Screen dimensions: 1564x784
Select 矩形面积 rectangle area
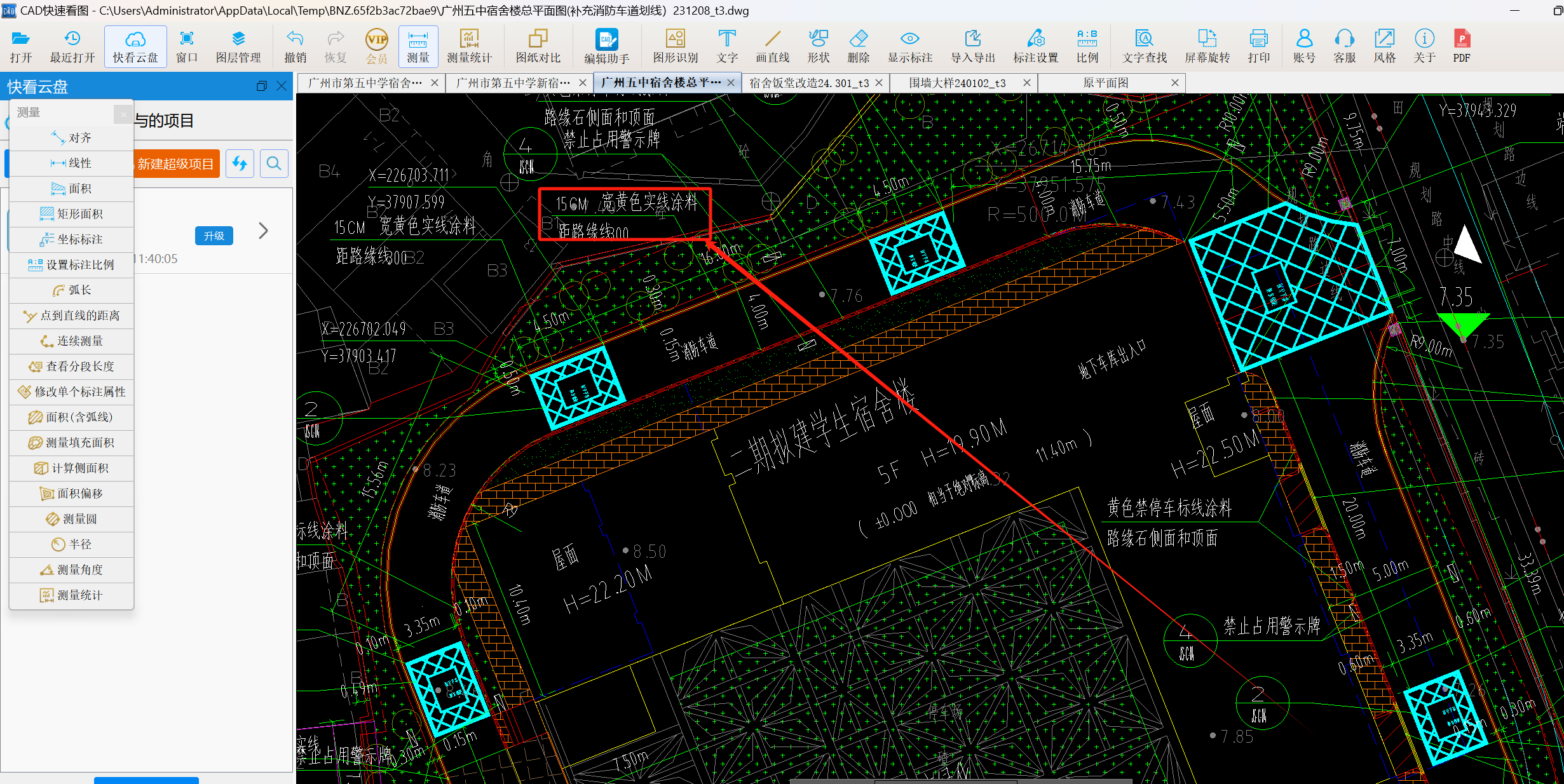pos(72,214)
